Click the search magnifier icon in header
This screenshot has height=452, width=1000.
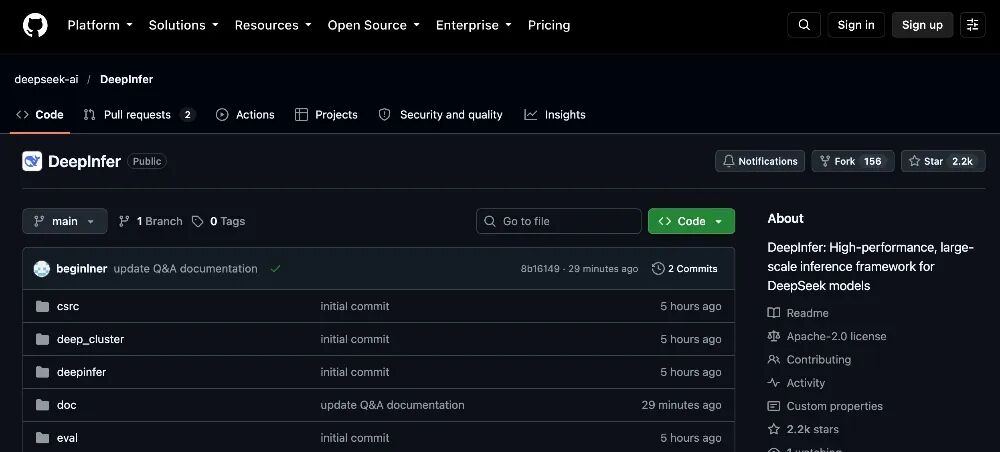pos(804,25)
